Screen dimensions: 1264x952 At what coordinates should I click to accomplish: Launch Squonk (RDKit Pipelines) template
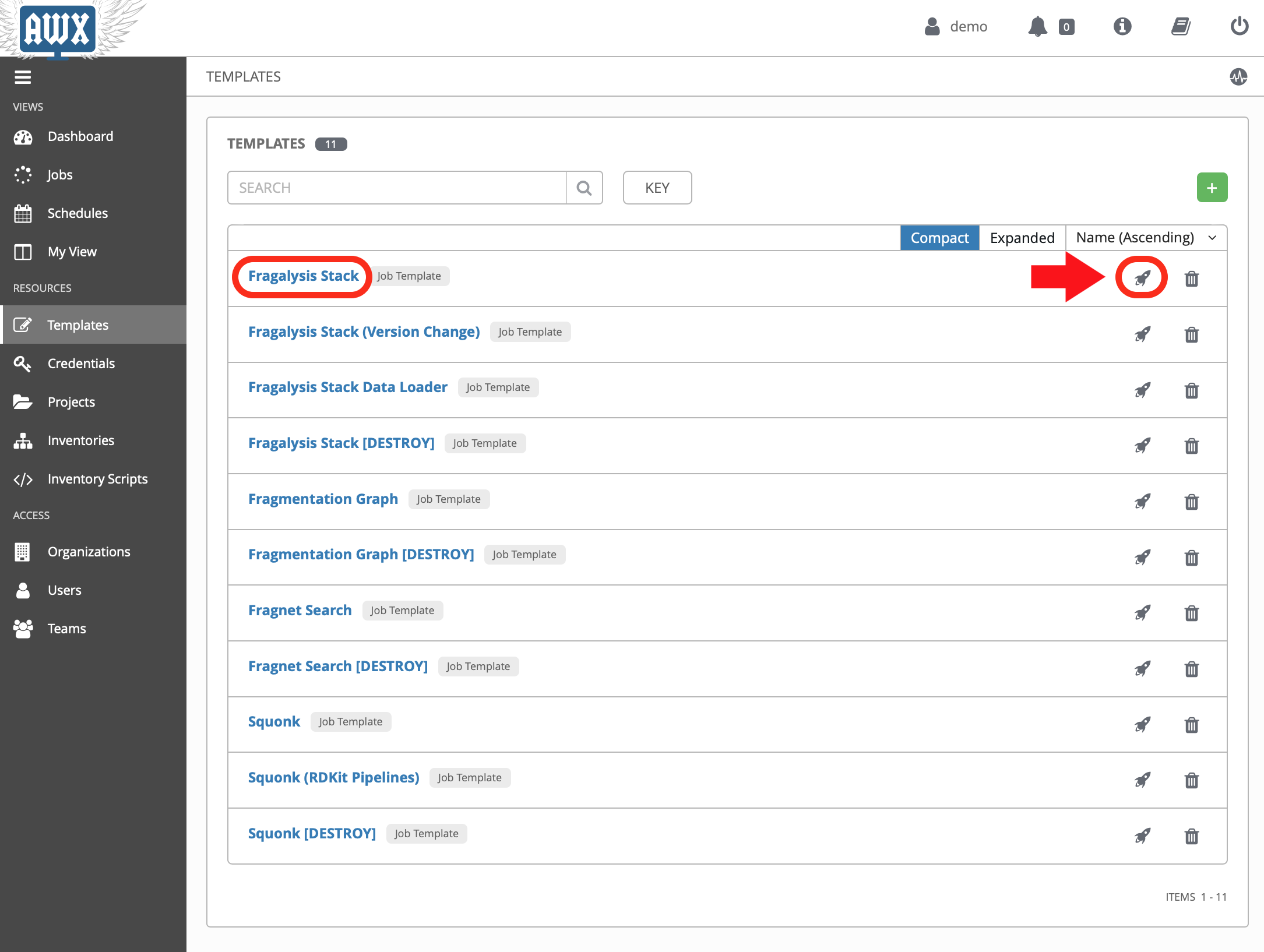(x=1142, y=780)
